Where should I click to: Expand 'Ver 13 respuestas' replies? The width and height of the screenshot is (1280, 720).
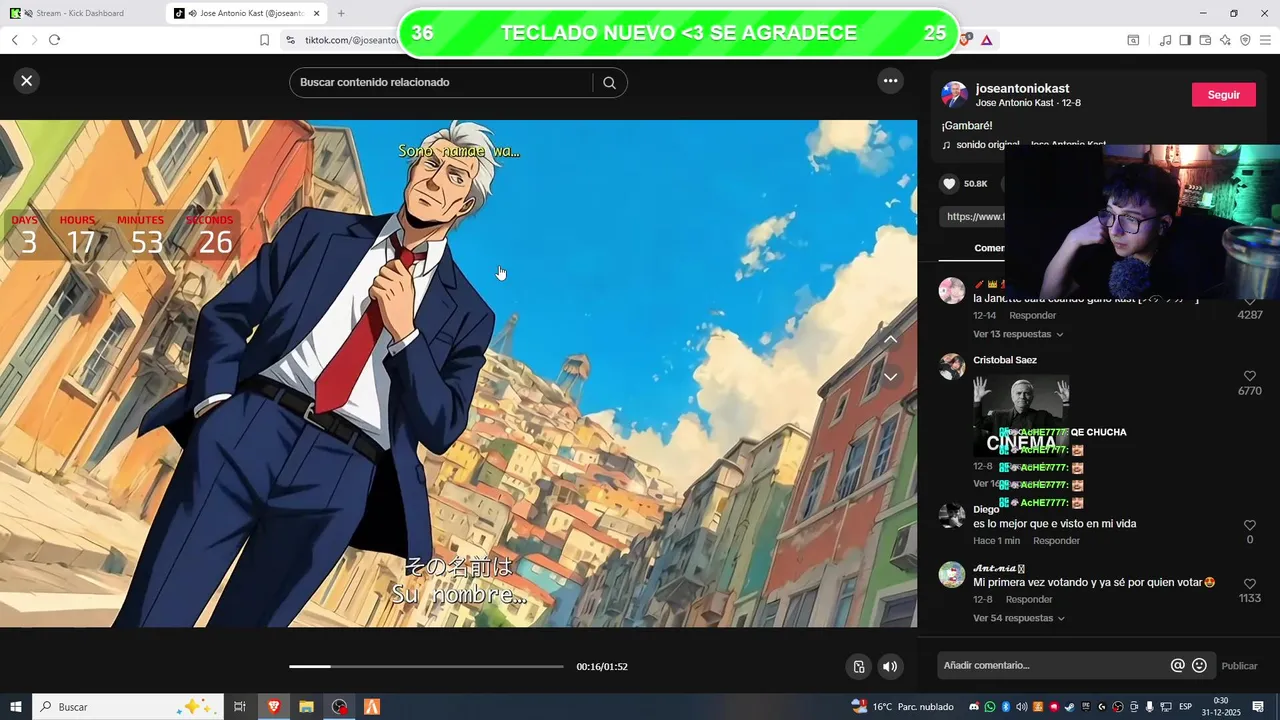click(1018, 334)
